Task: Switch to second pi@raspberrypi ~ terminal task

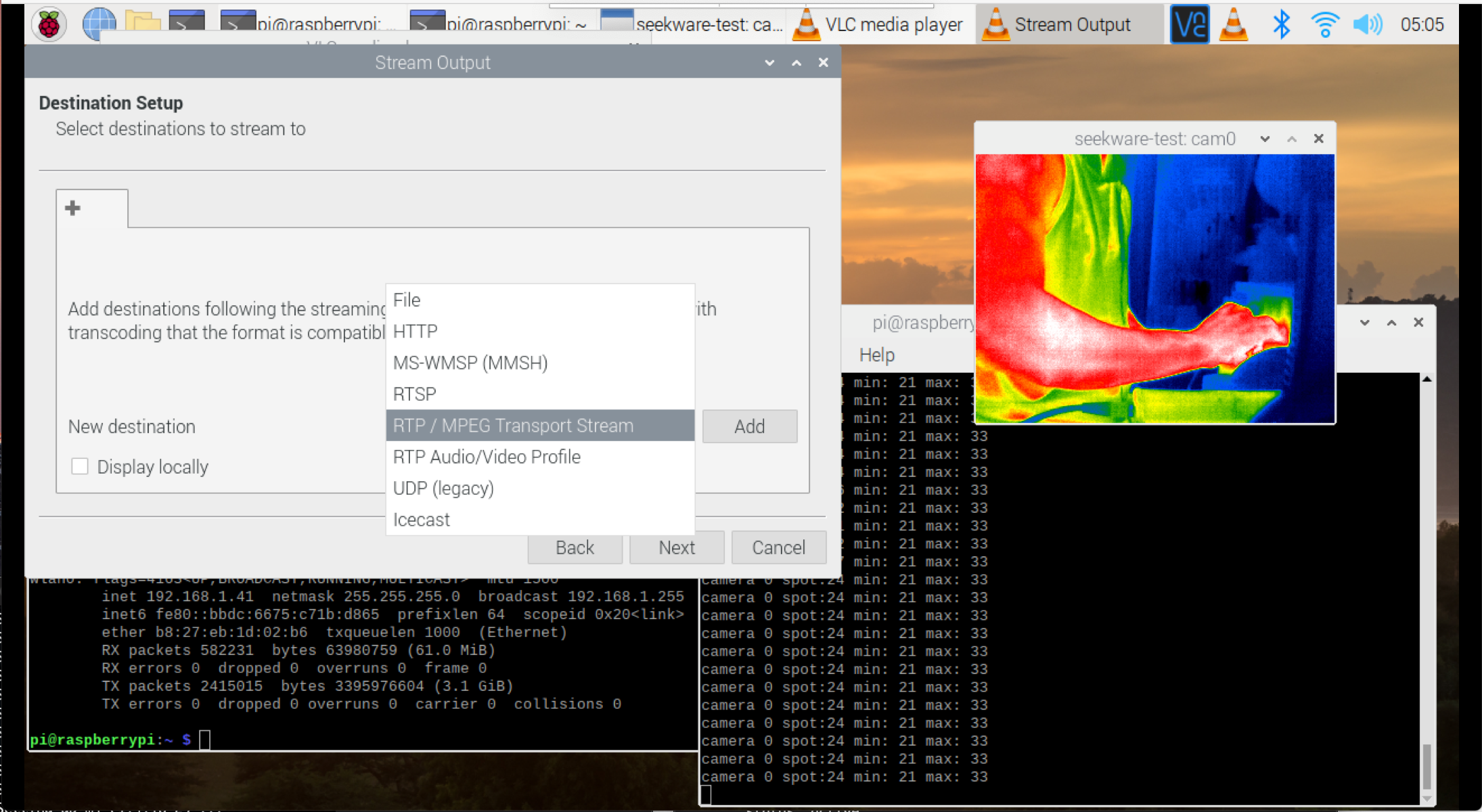Action: (499, 24)
